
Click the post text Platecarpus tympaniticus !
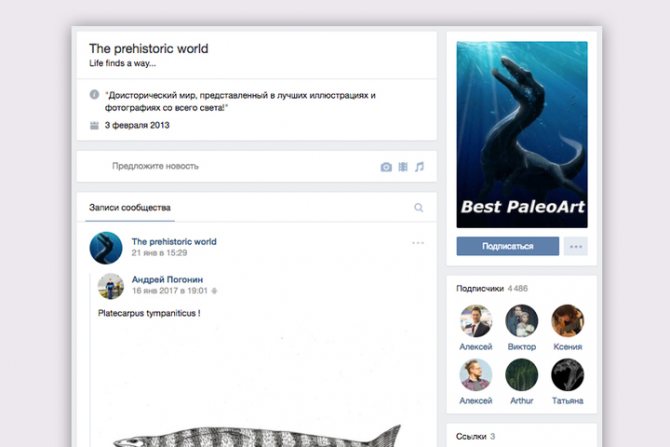[149, 313]
